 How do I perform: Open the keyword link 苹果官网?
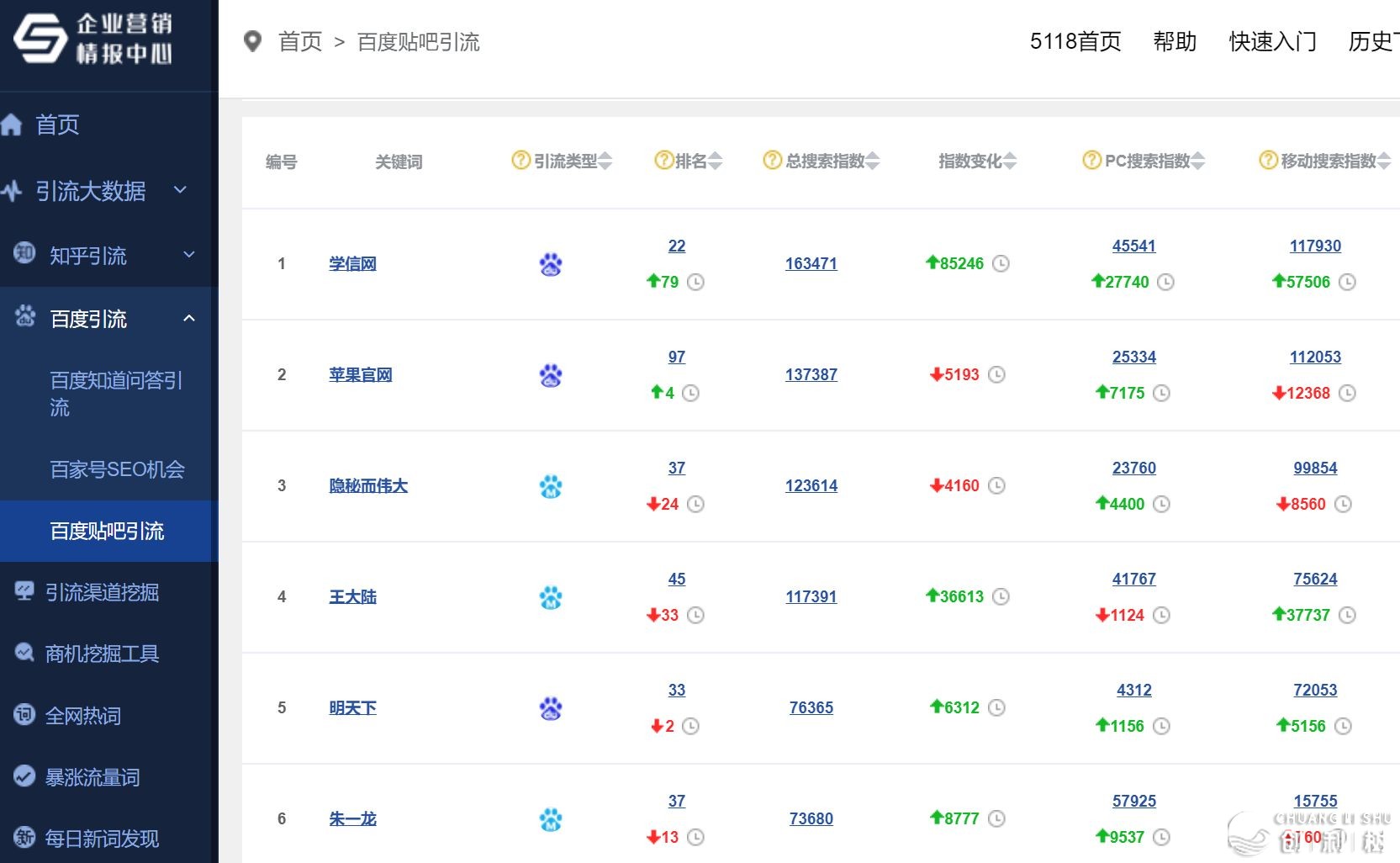click(x=360, y=375)
